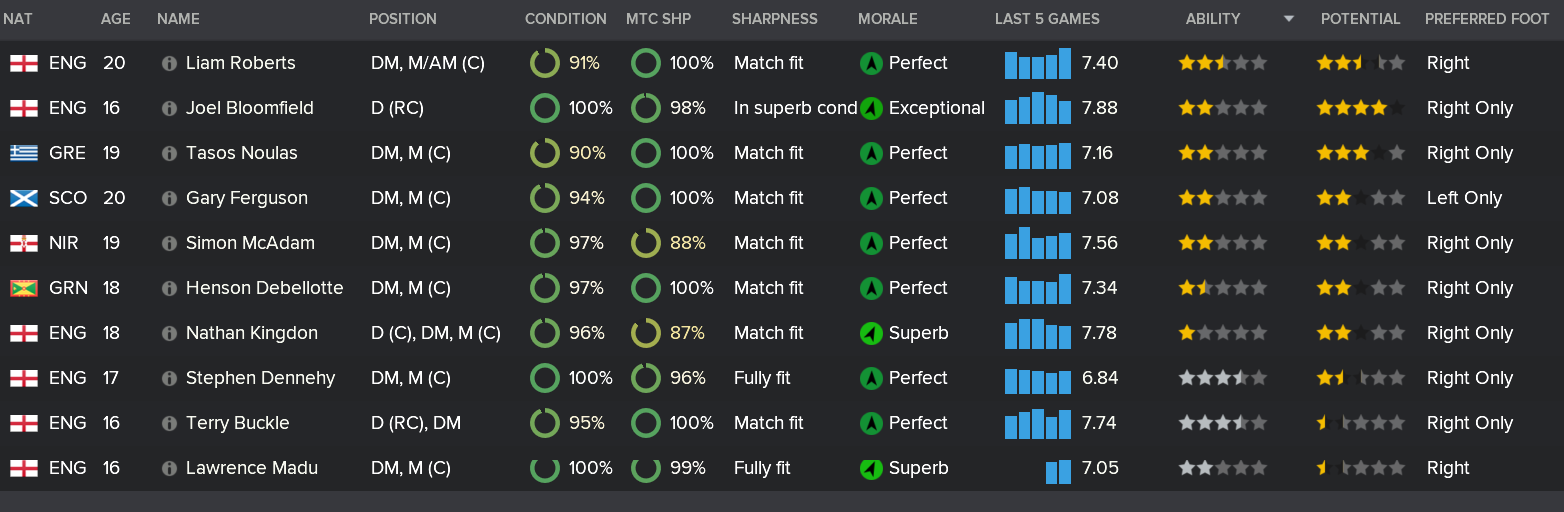Viewport: 1564px width, 512px height.
Task: Click Tasos Noulas's Greek flag icon
Action: pos(23,153)
